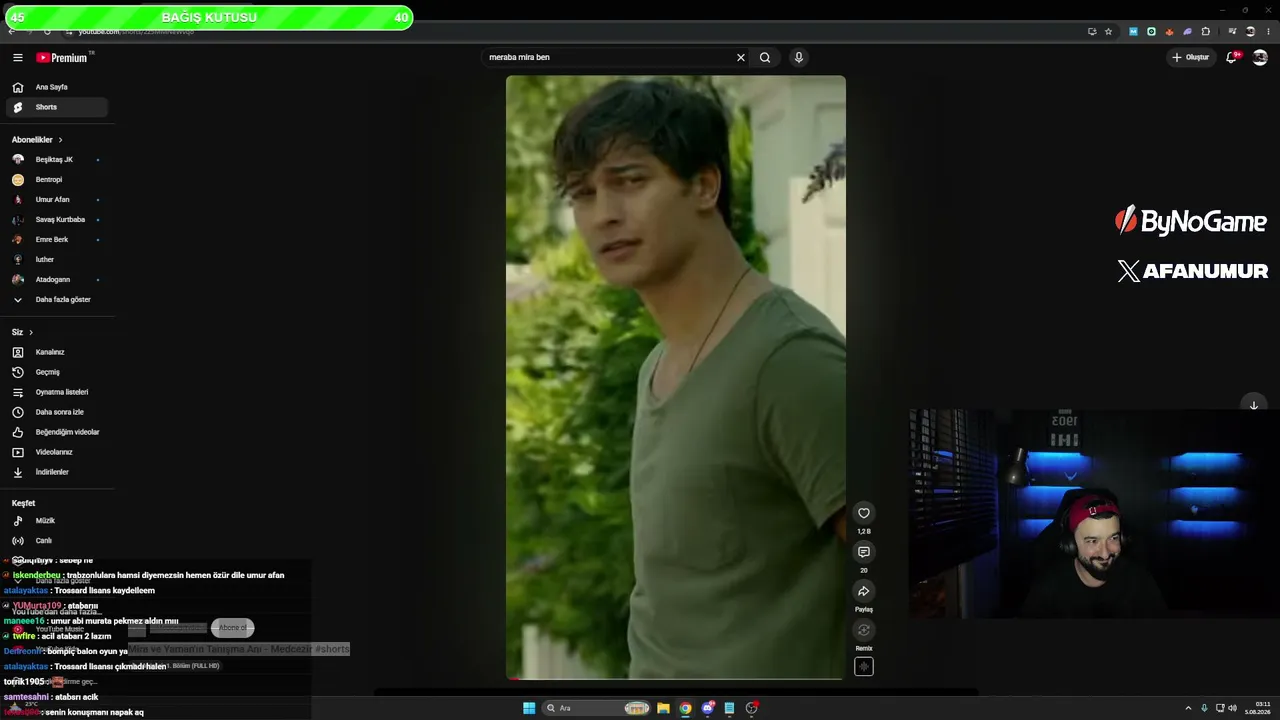Viewport: 1280px width, 720px height.
Task: Reload the page in Chrome
Action: (x=46, y=32)
